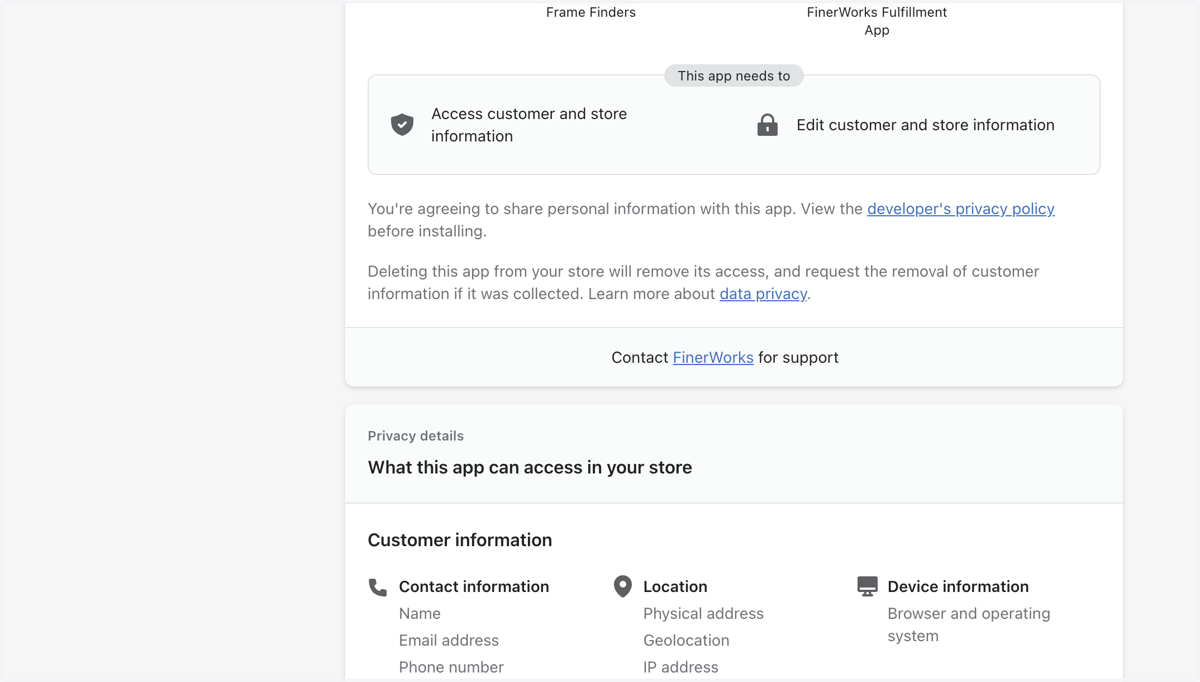Click the 'IP address' entry
Viewport: 1200px width, 682px height.
coord(681,668)
